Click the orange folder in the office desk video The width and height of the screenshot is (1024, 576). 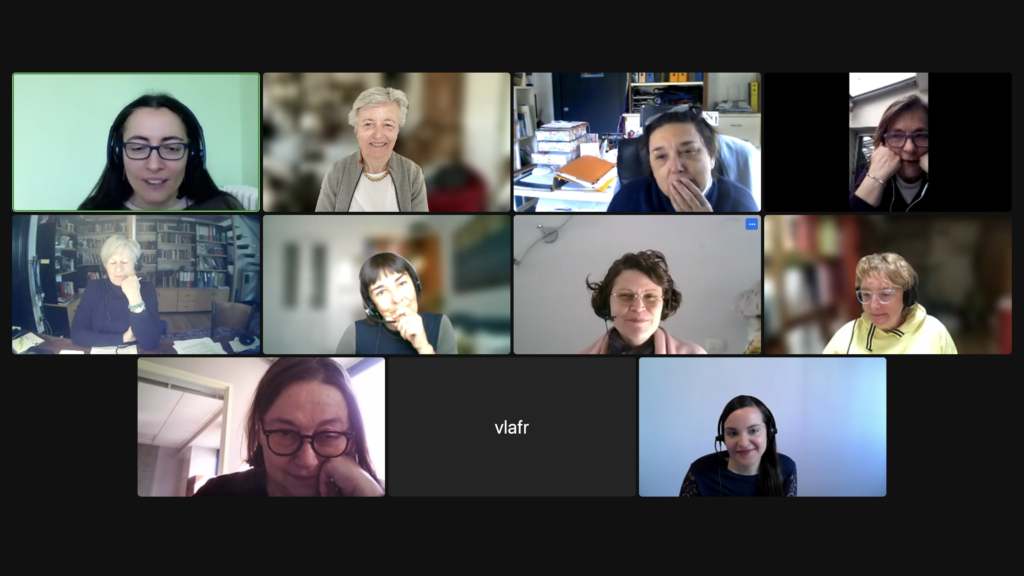tap(586, 172)
